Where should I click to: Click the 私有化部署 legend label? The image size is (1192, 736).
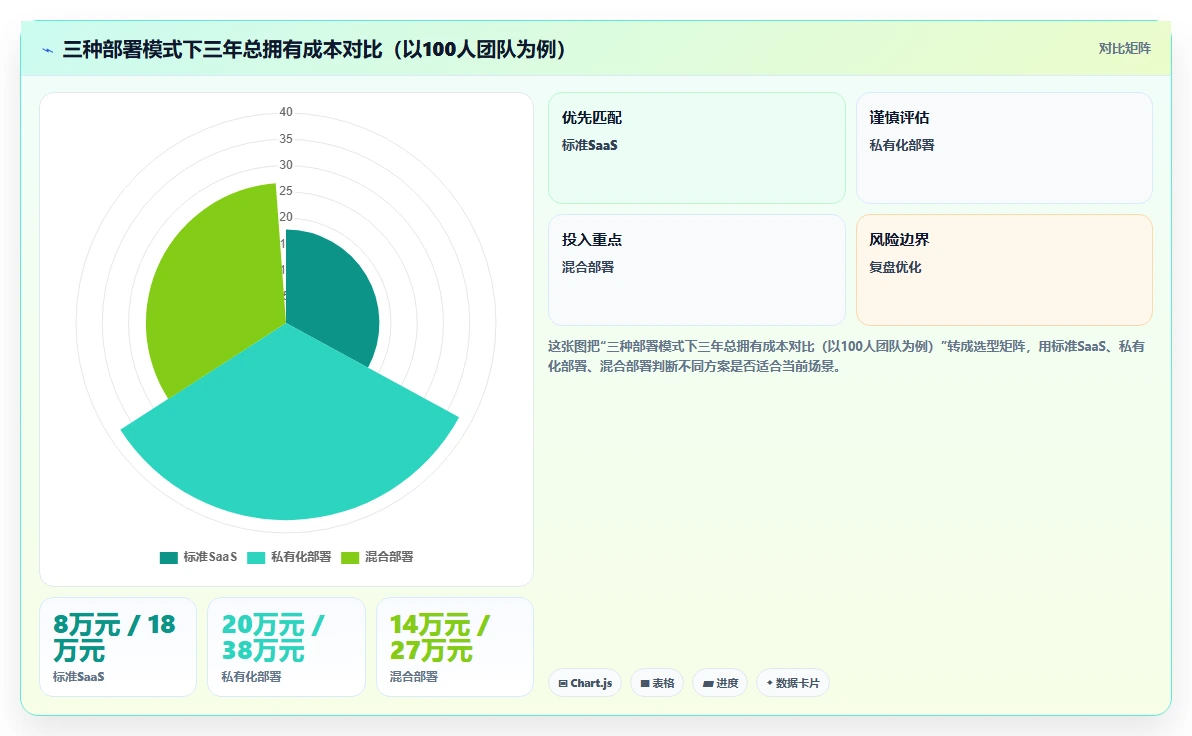click(x=301, y=557)
